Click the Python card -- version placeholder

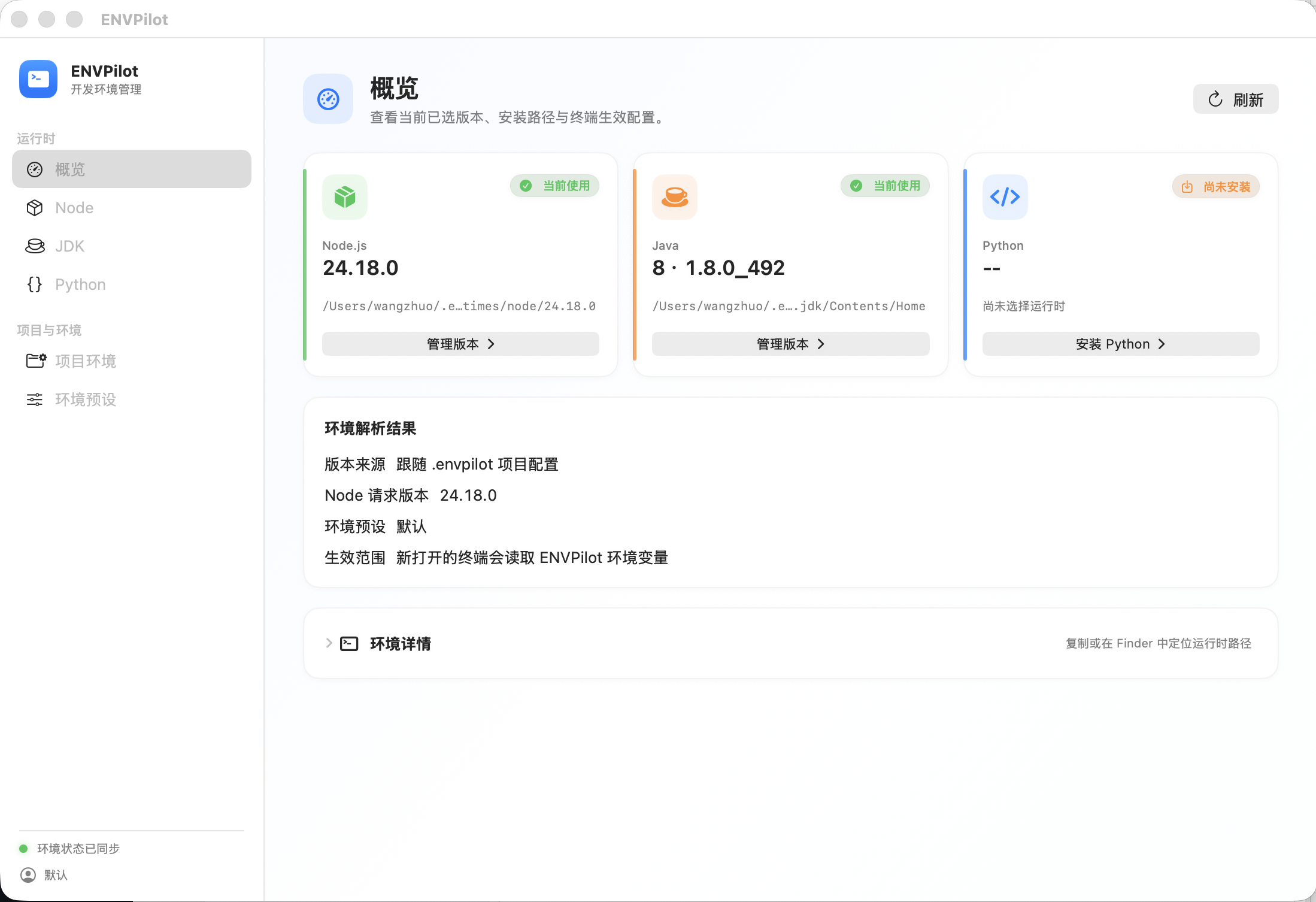(991, 268)
